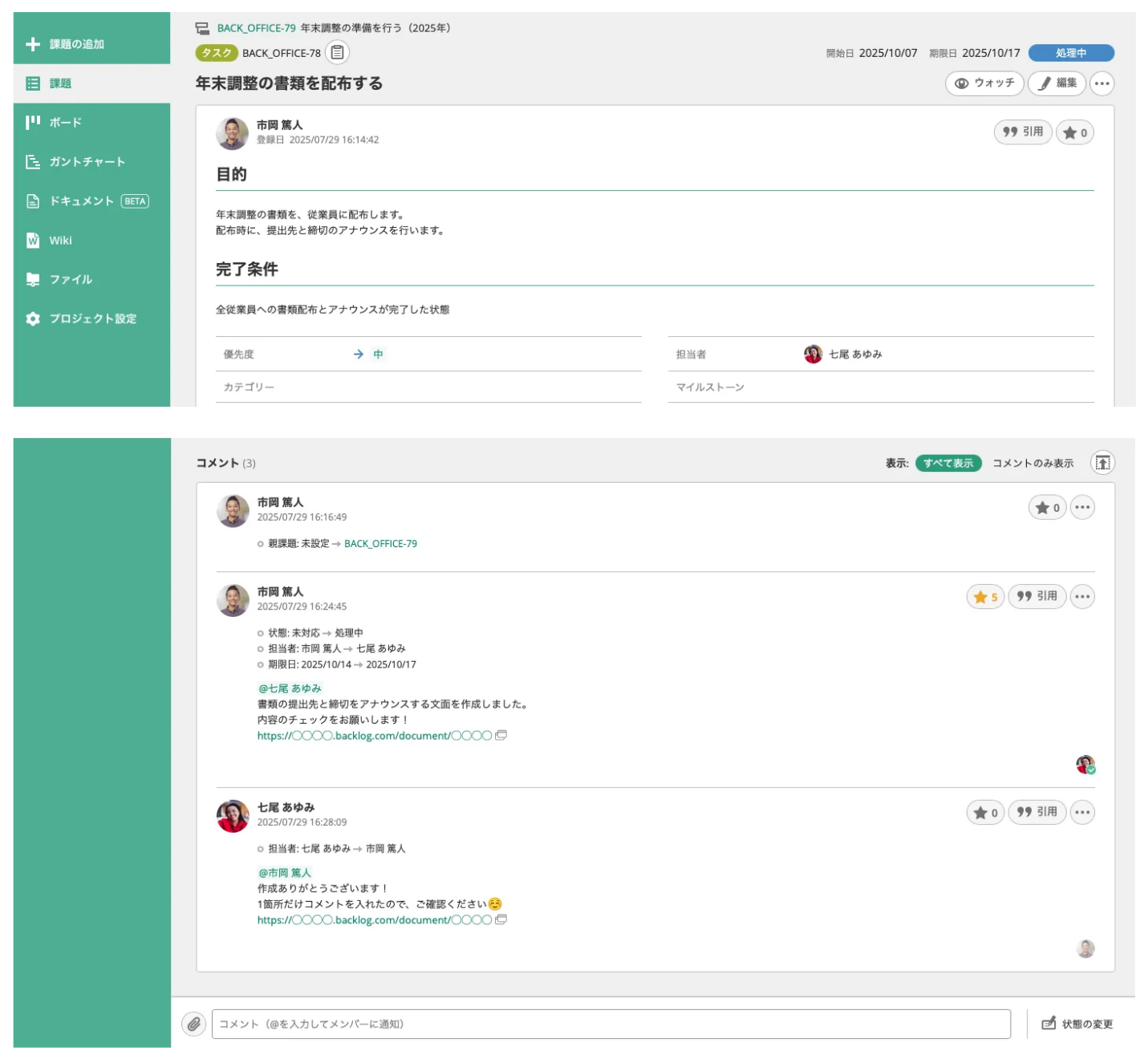Image resolution: width=1148 pixels, height=1059 pixels.
Task: Click 状態の変更 button
Action: tap(1077, 1024)
